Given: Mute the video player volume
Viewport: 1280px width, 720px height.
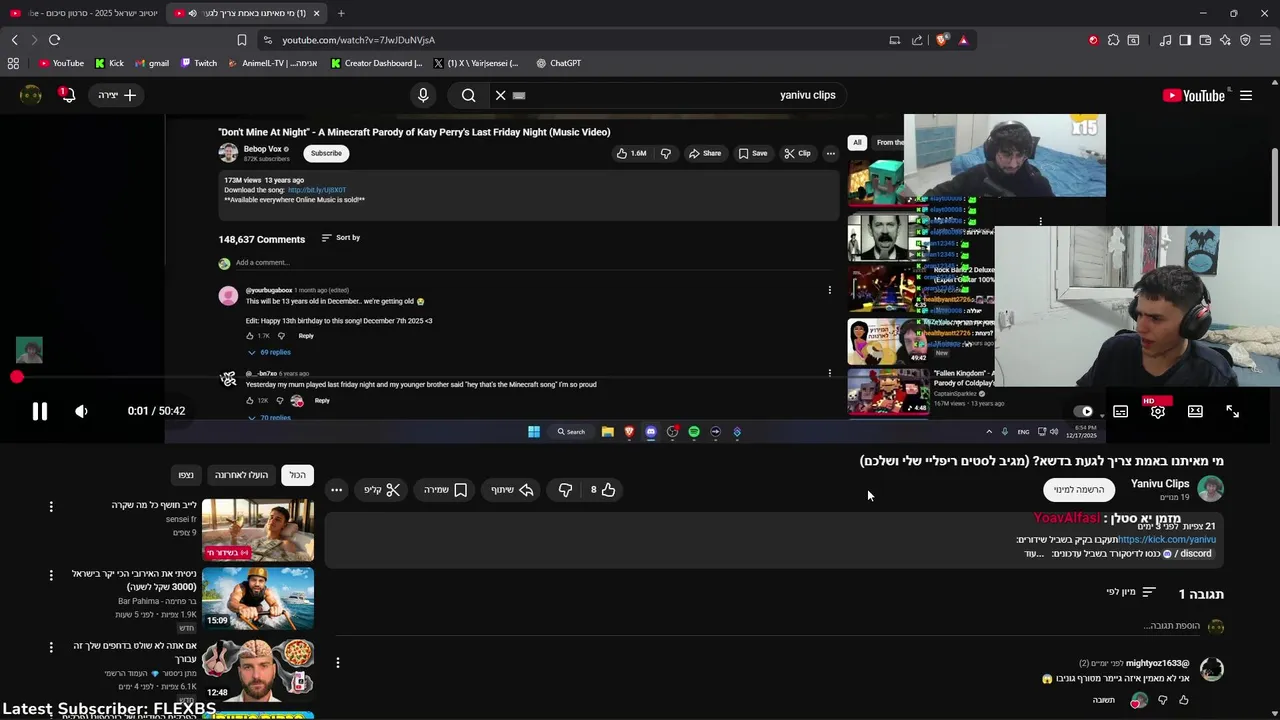Looking at the screenshot, I should pyautogui.click(x=81, y=411).
